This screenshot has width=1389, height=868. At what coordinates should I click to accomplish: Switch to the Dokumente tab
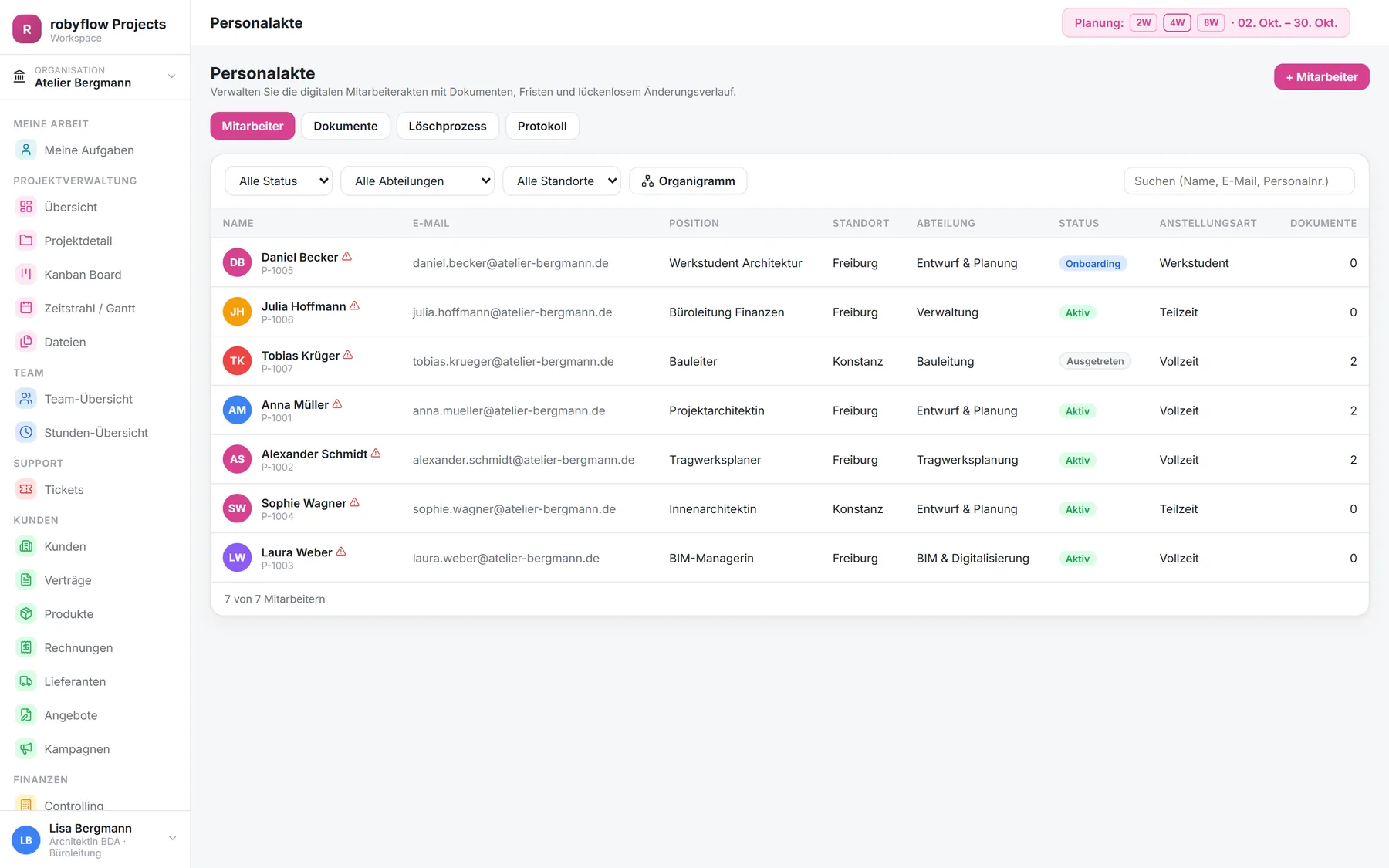(346, 126)
